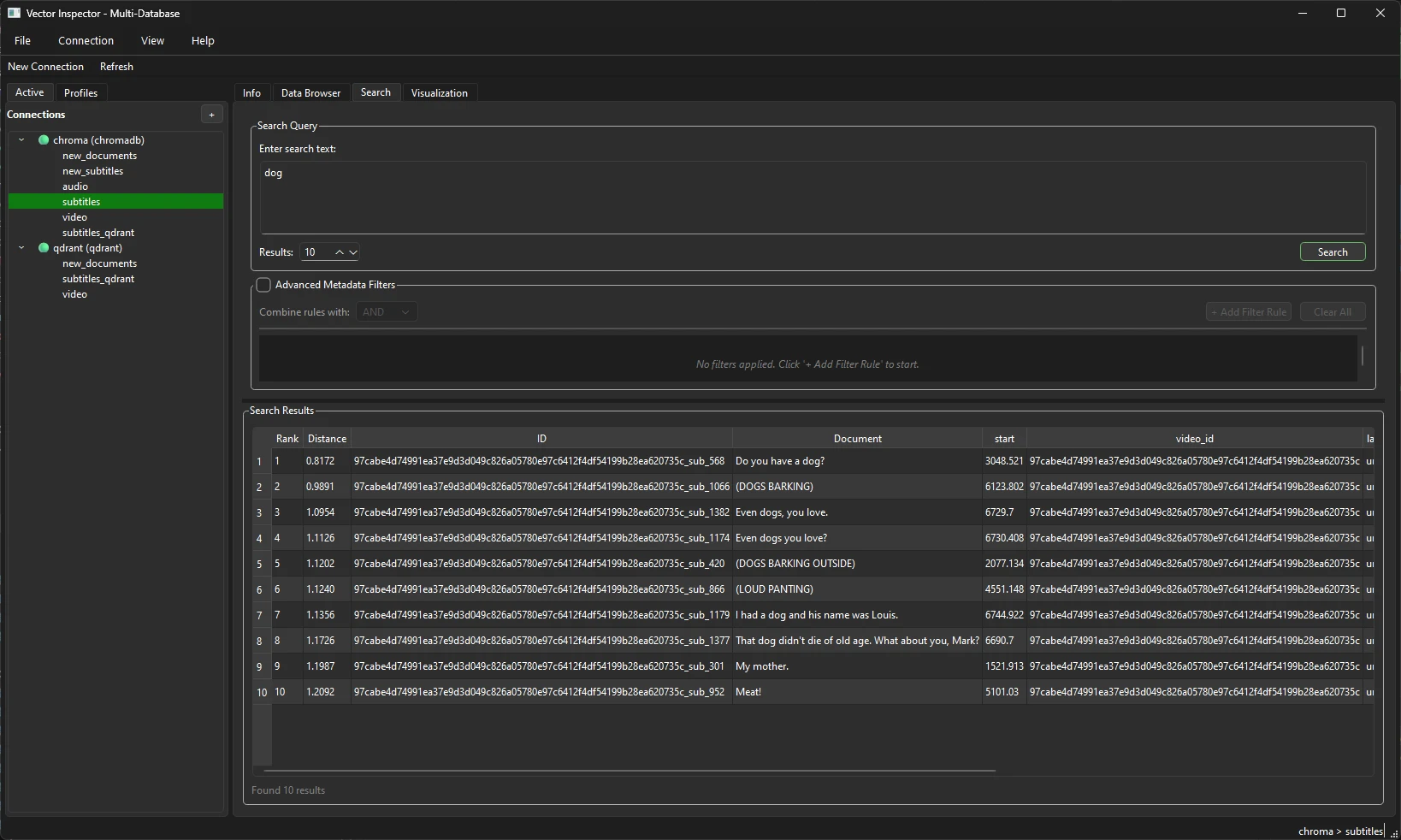The image size is (1401, 840).
Task: Switch to the Visualization tab
Action: (439, 92)
